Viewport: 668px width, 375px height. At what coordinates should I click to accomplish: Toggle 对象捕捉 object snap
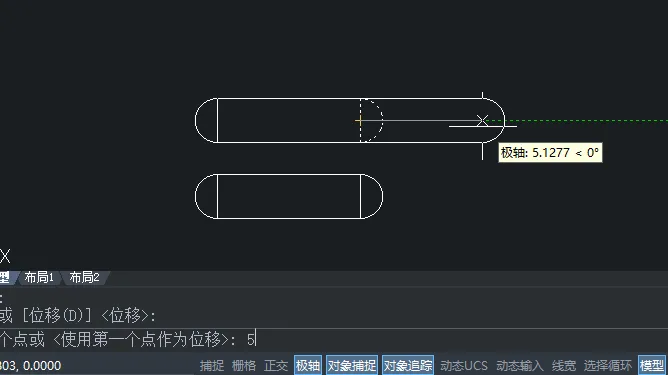(x=352, y=366)
